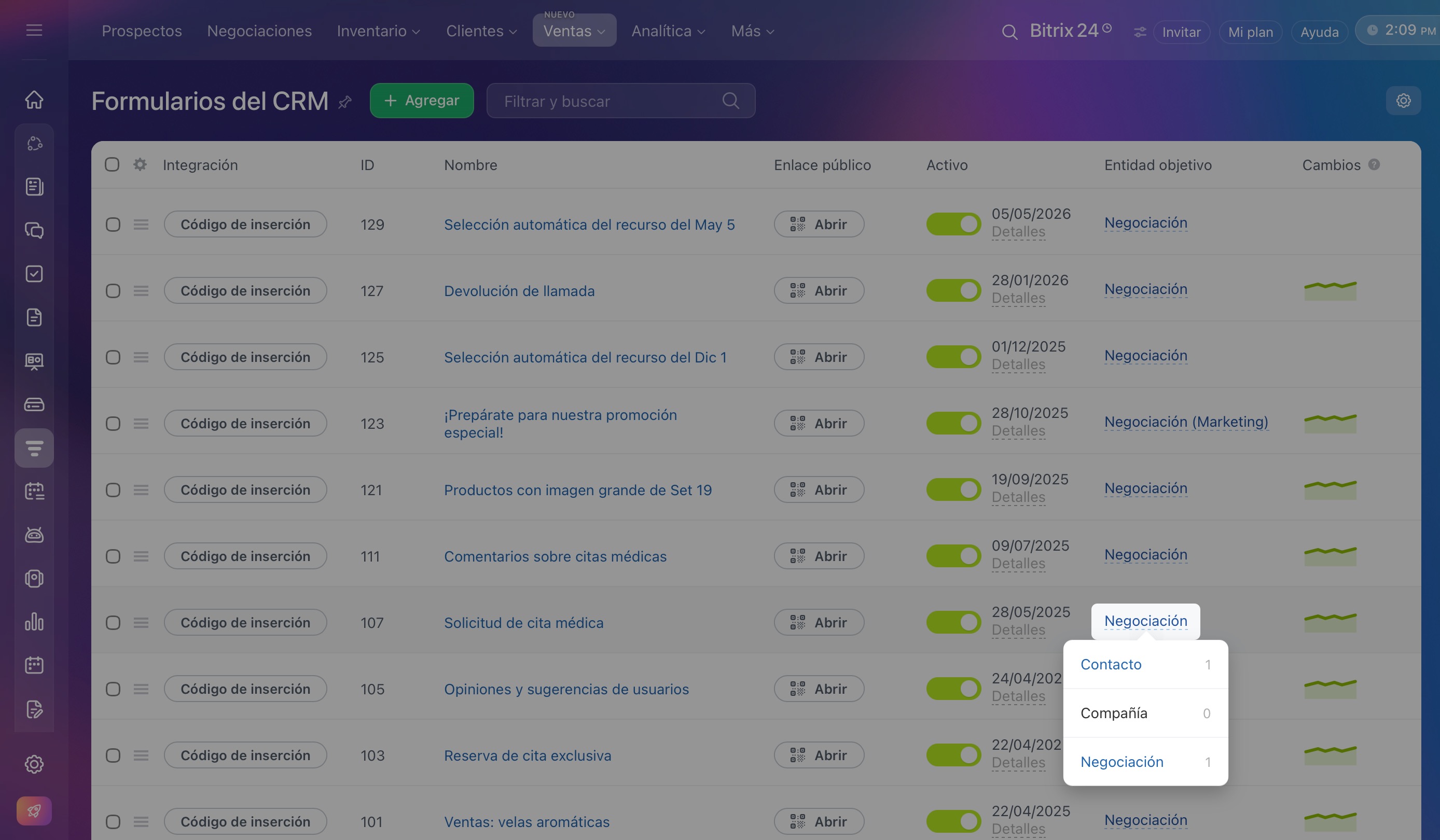This screenshot has width=1440, height=840.
Task: Check the box for Comentarios sobre citas médicas
Action: coord(113,556)
